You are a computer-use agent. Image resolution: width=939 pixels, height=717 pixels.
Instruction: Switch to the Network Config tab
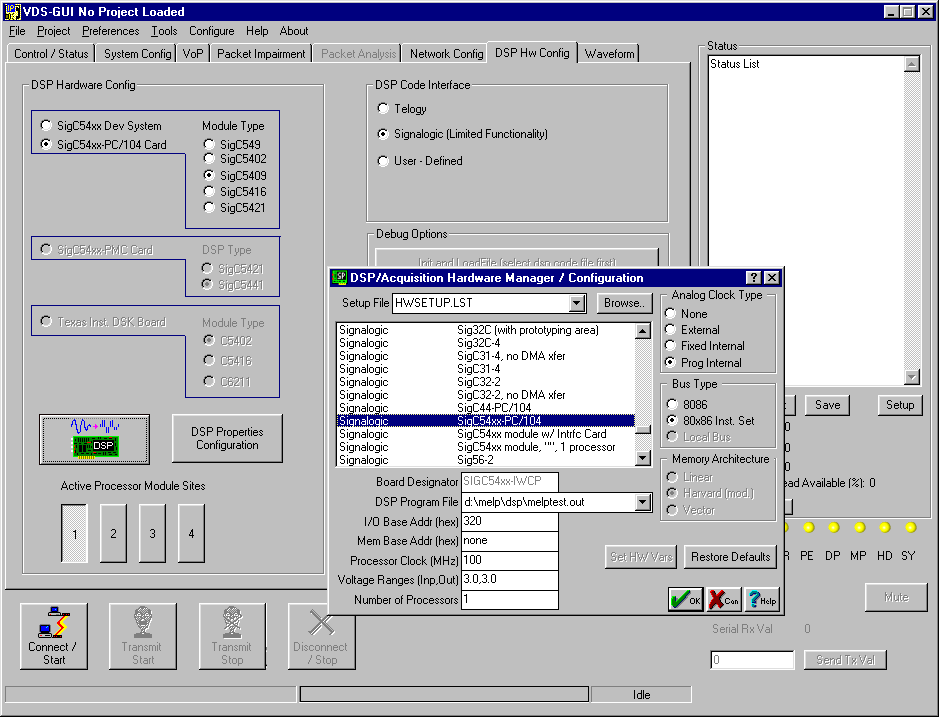pos(446,54)
